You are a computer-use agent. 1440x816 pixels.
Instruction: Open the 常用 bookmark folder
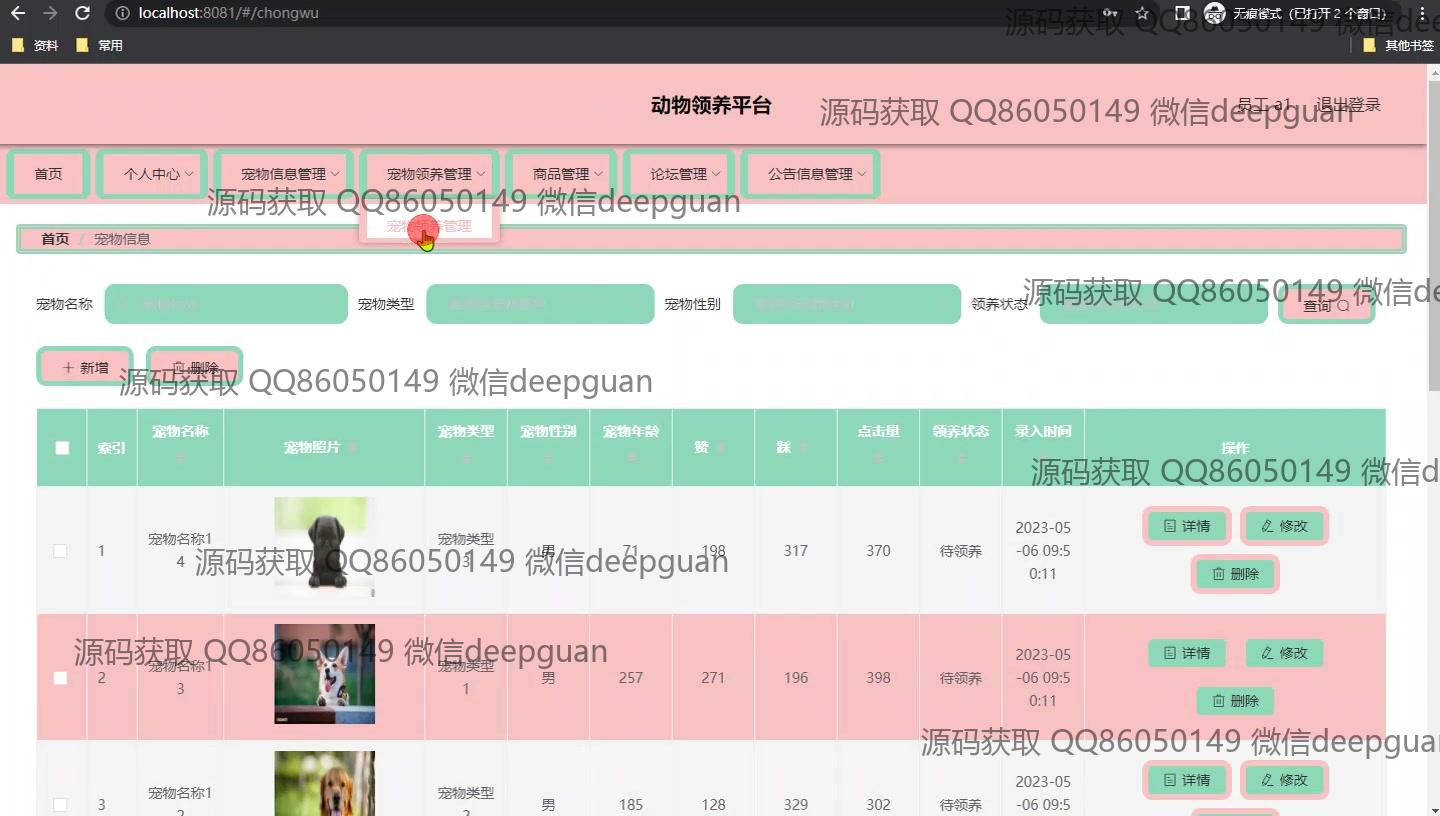(99, 45)
